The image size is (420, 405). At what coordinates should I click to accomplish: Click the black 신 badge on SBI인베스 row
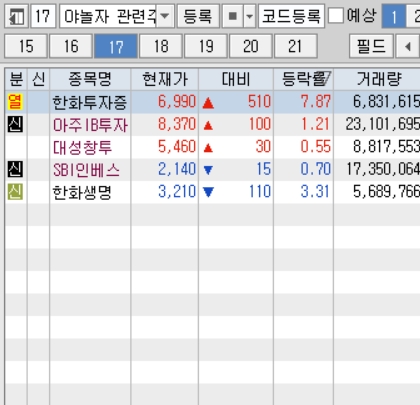(x=15, y=169)
